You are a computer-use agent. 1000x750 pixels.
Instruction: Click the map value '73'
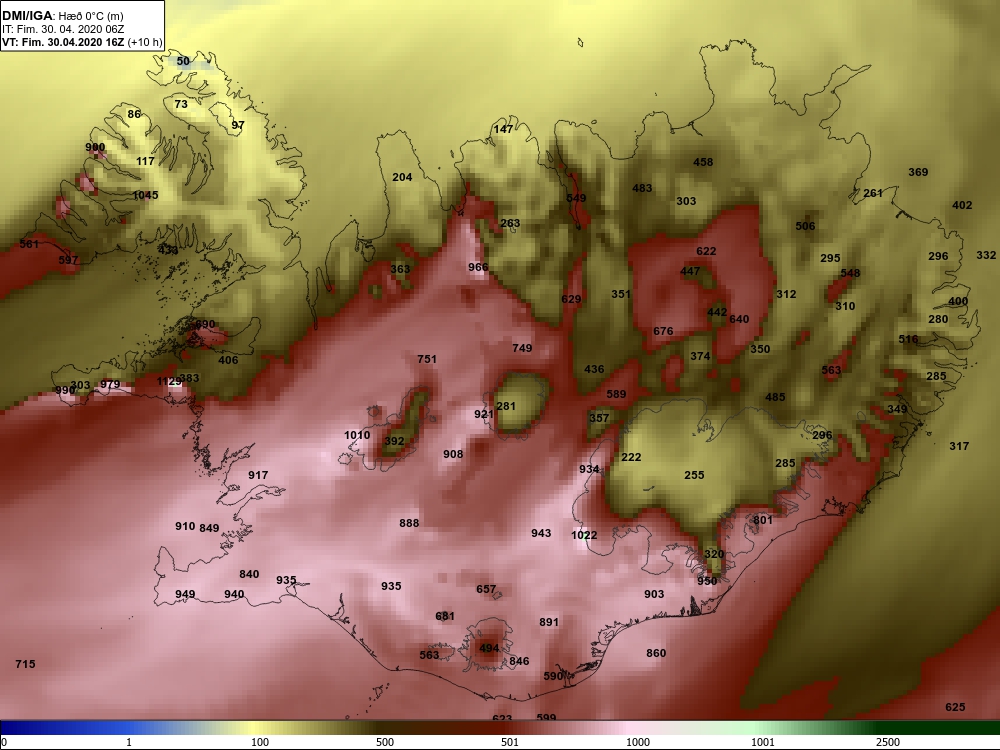[181, 104]
